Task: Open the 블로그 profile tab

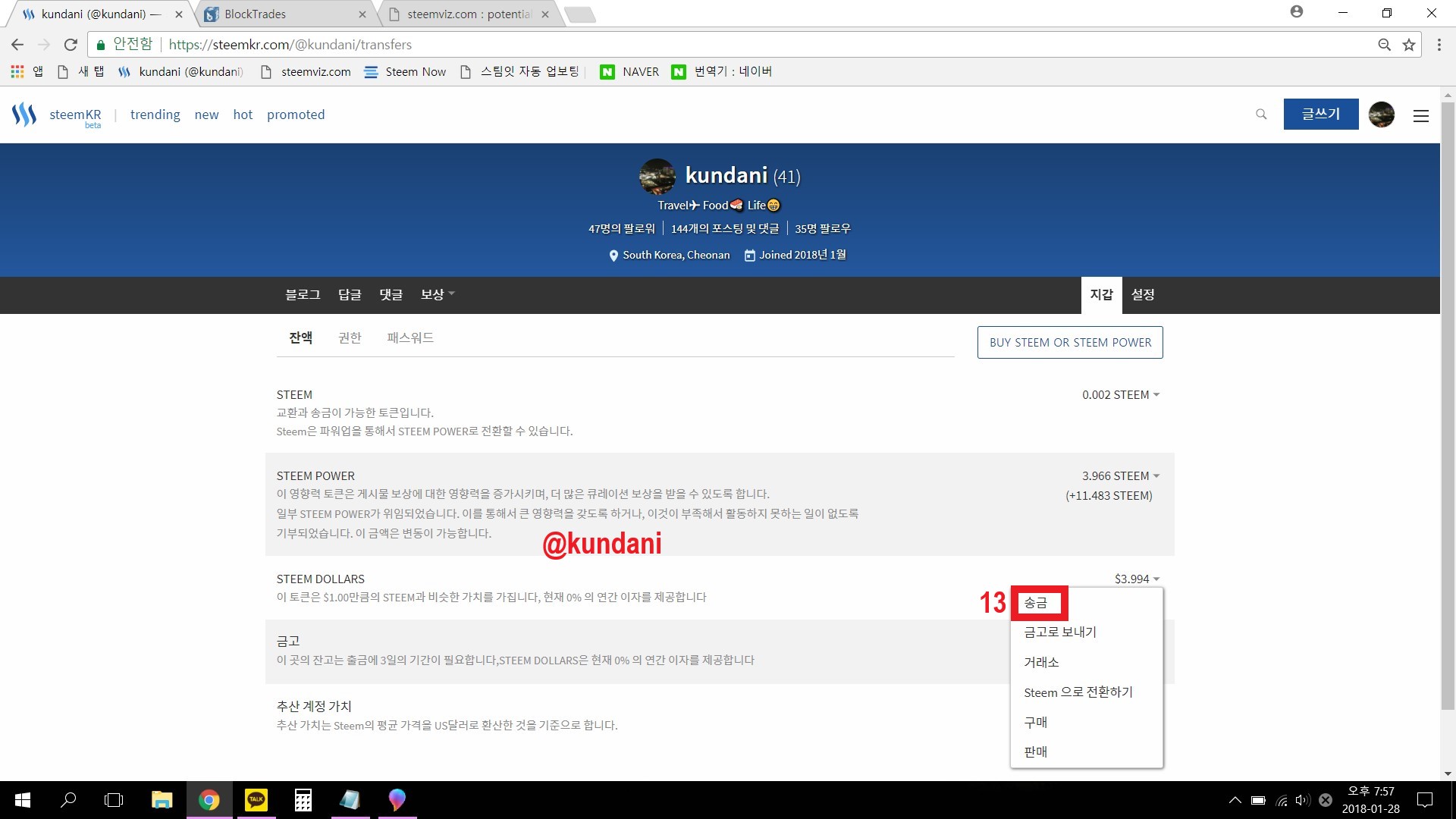Action: click(303, 294)
